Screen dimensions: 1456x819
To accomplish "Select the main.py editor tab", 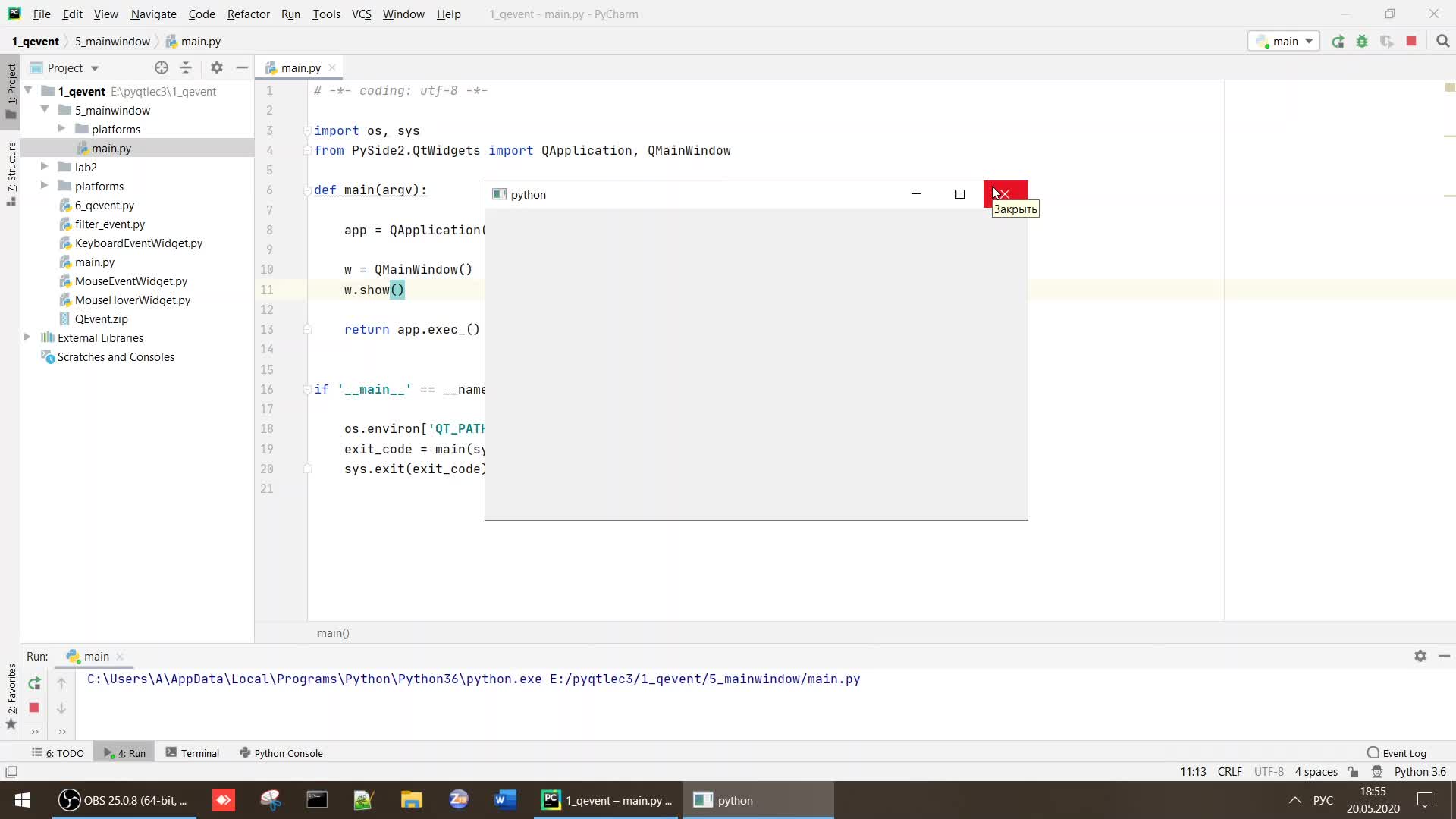I will (300, 68).
